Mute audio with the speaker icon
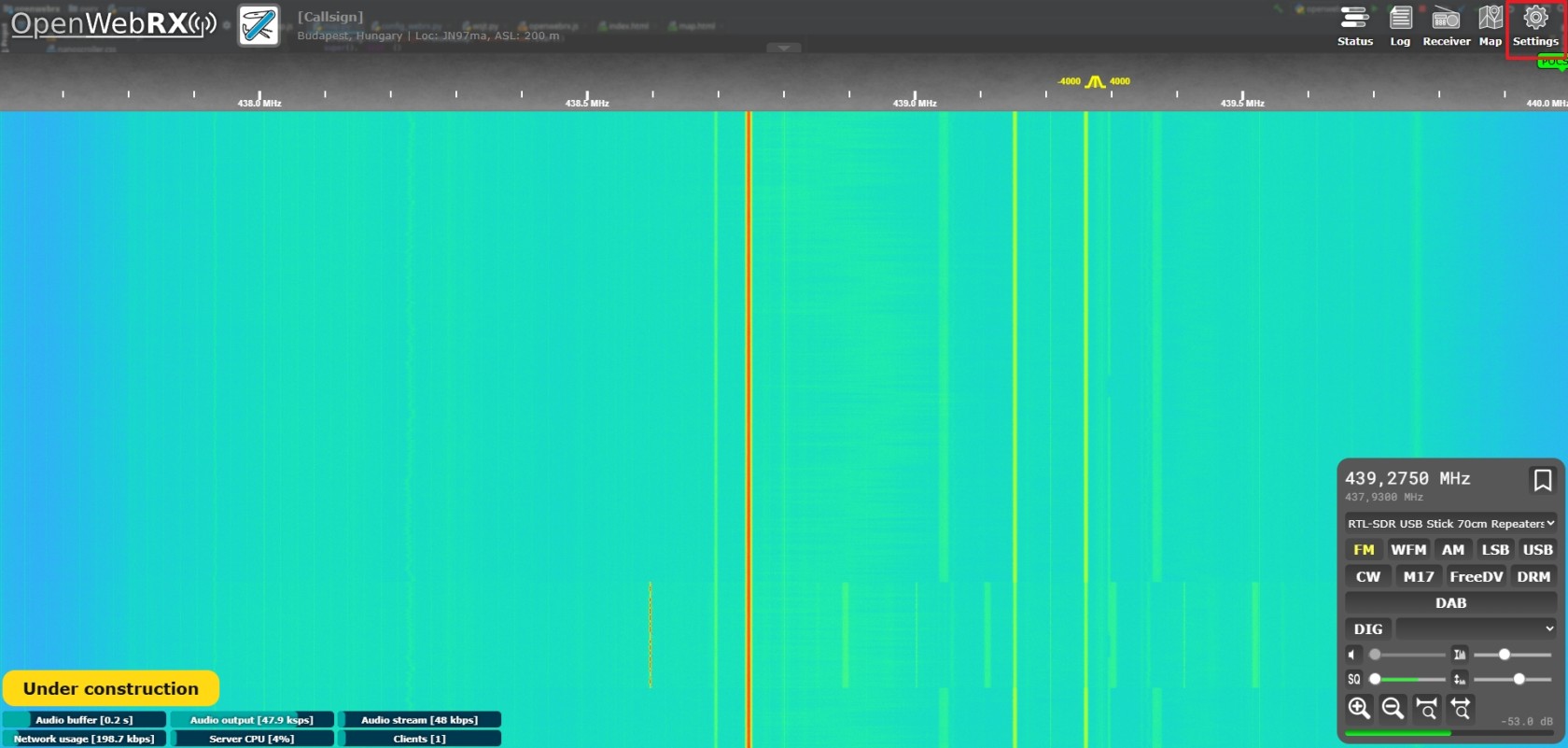Viewport: 1568px width, 748px height. 1353,655
